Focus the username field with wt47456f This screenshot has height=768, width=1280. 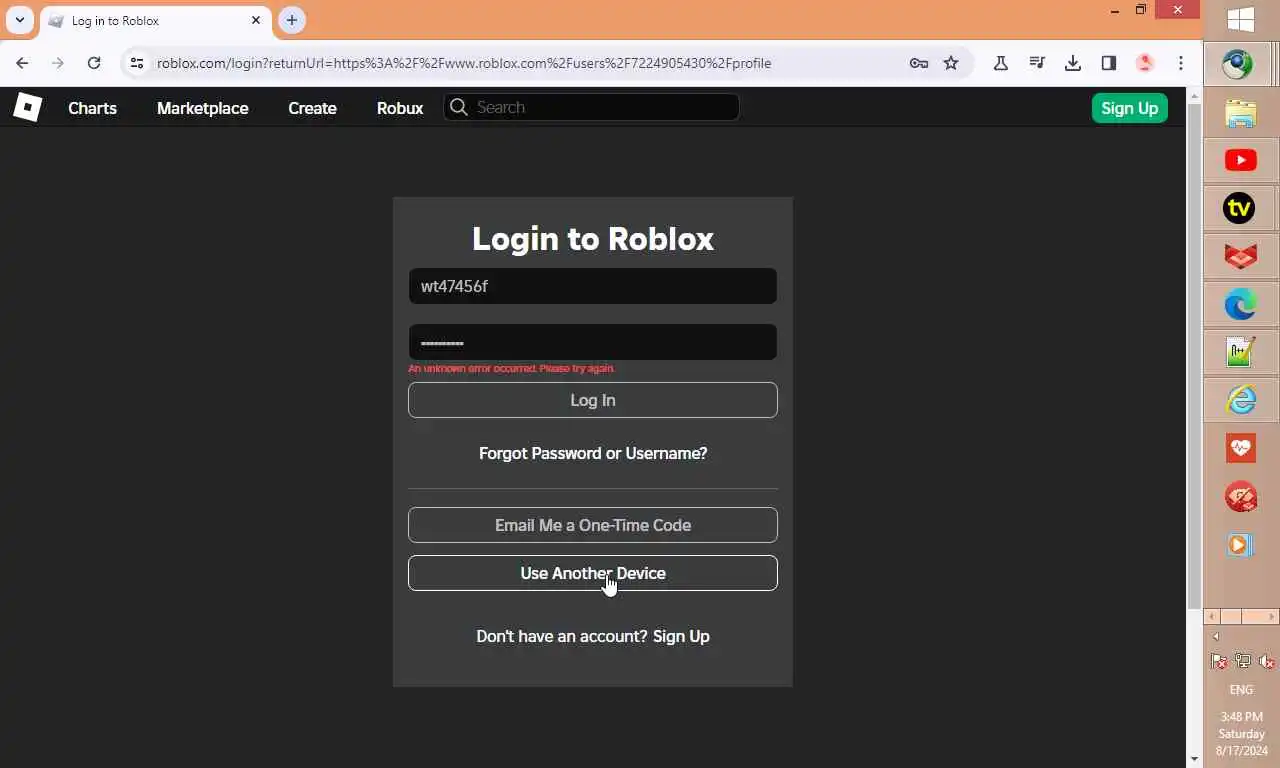[x=593, y=286]
